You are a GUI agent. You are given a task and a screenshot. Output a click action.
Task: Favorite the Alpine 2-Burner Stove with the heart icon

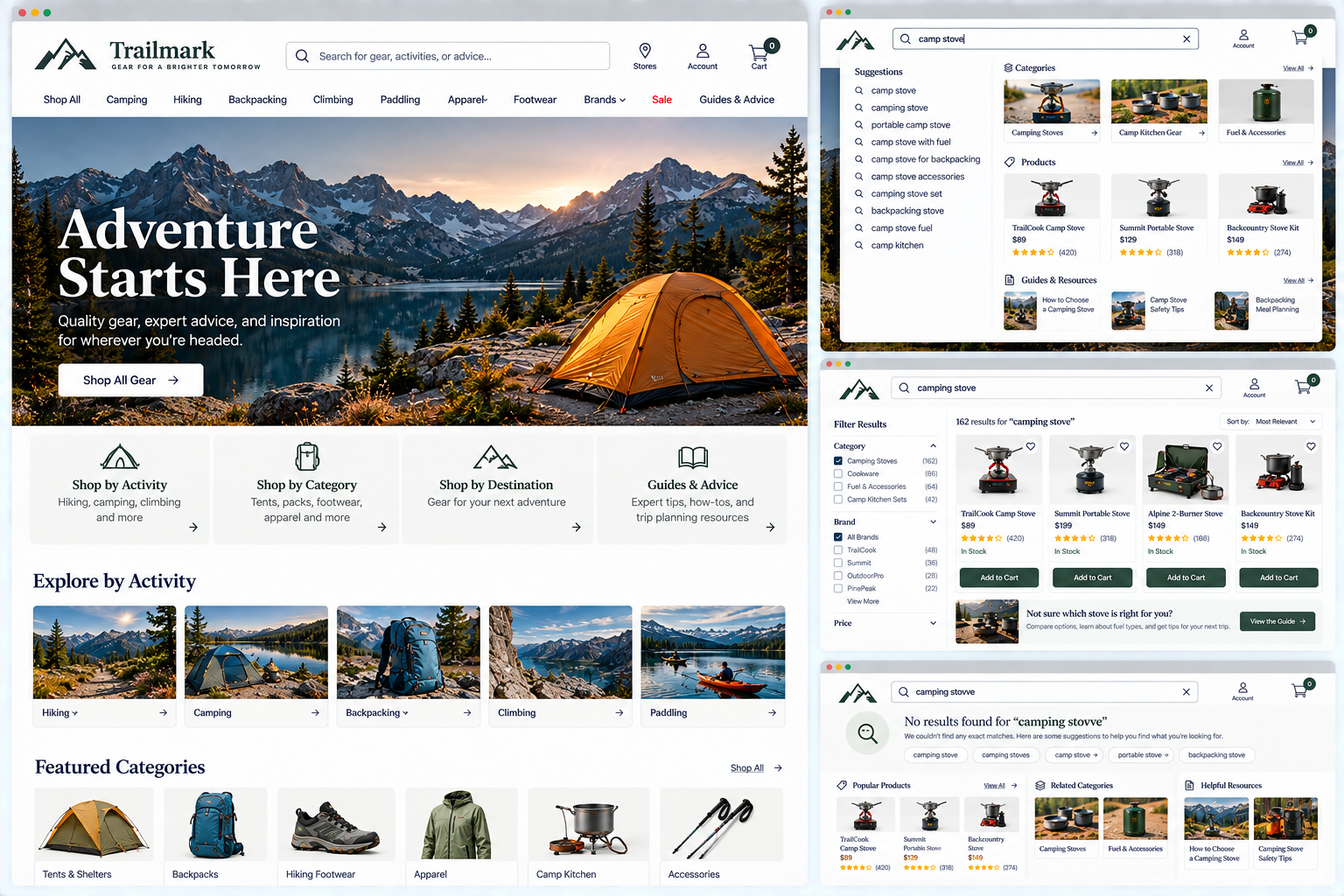point(1217,446)
